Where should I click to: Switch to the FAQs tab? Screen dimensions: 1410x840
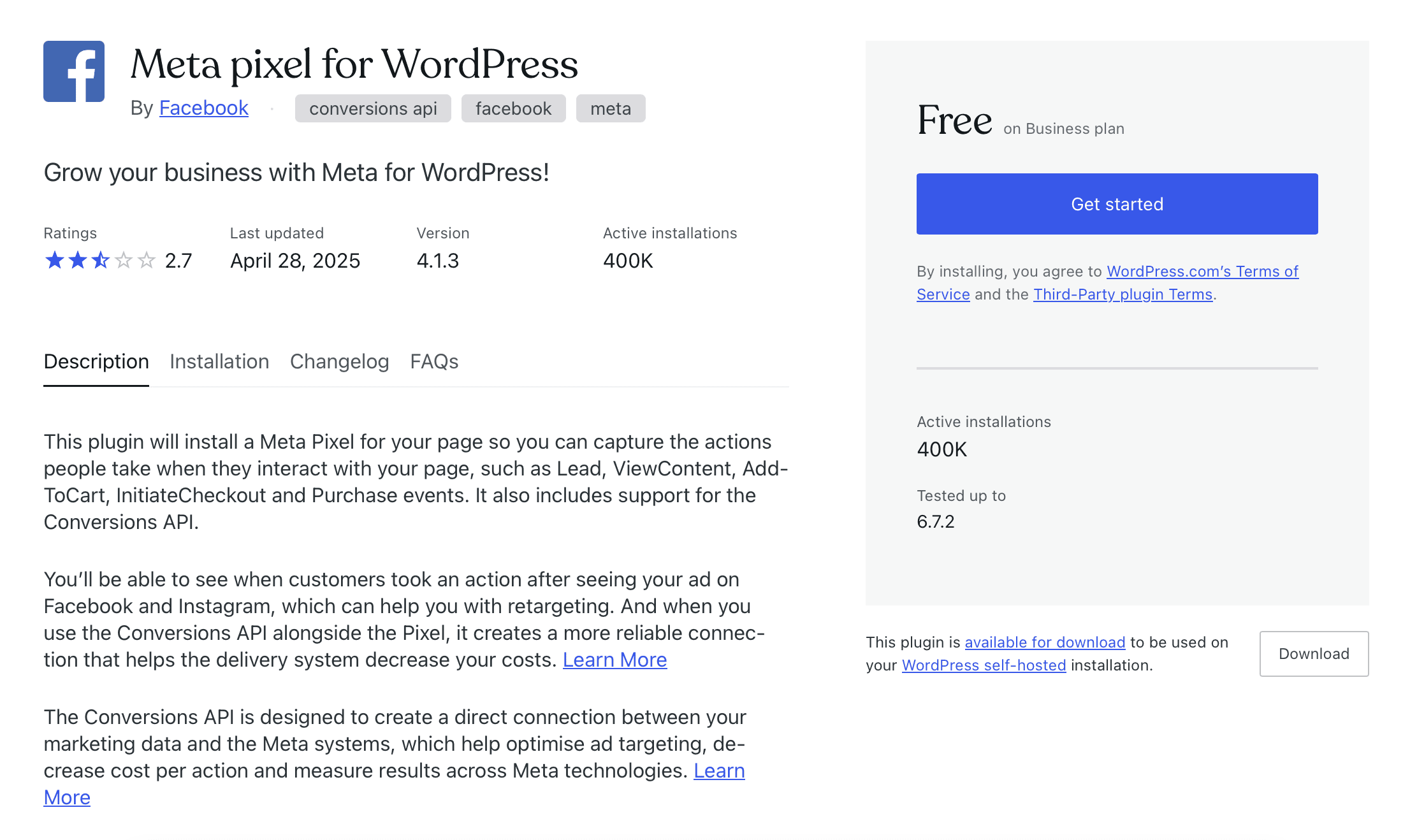[434, 361]
